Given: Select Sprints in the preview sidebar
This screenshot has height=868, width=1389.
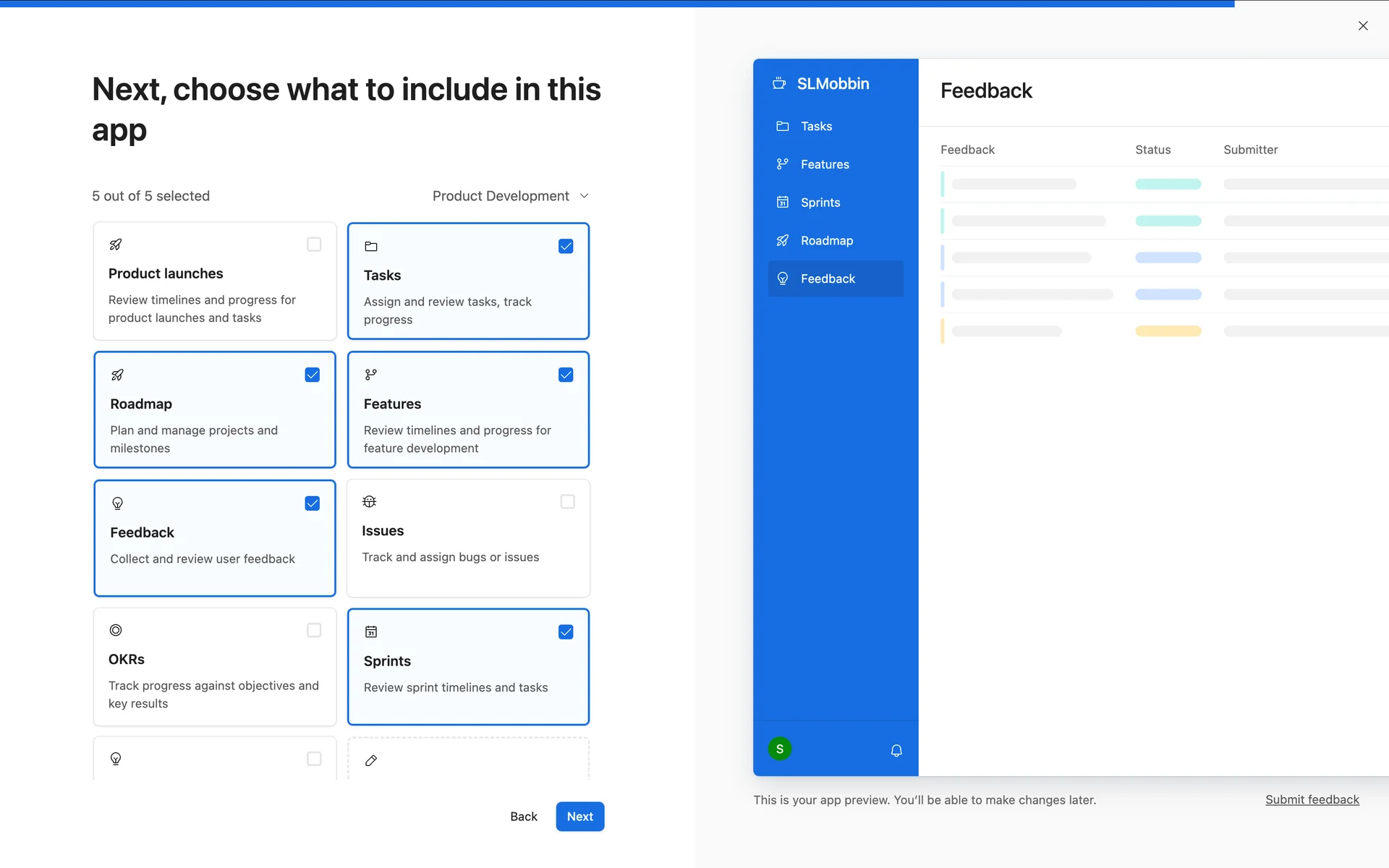Looking at the screenshot, I should click(820, 203).
